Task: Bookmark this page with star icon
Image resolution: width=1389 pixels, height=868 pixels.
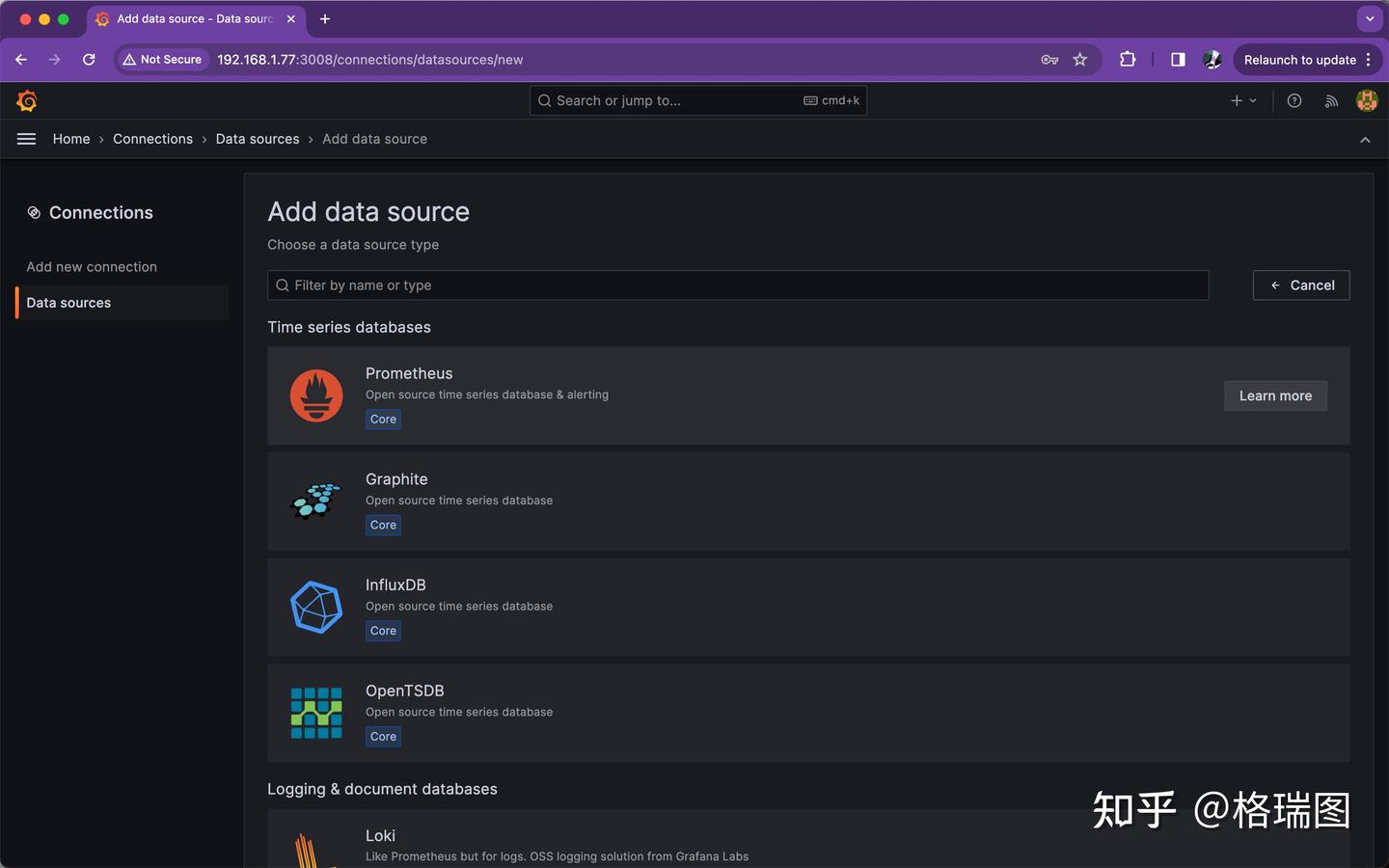Action: click(x=1080, y=60)
